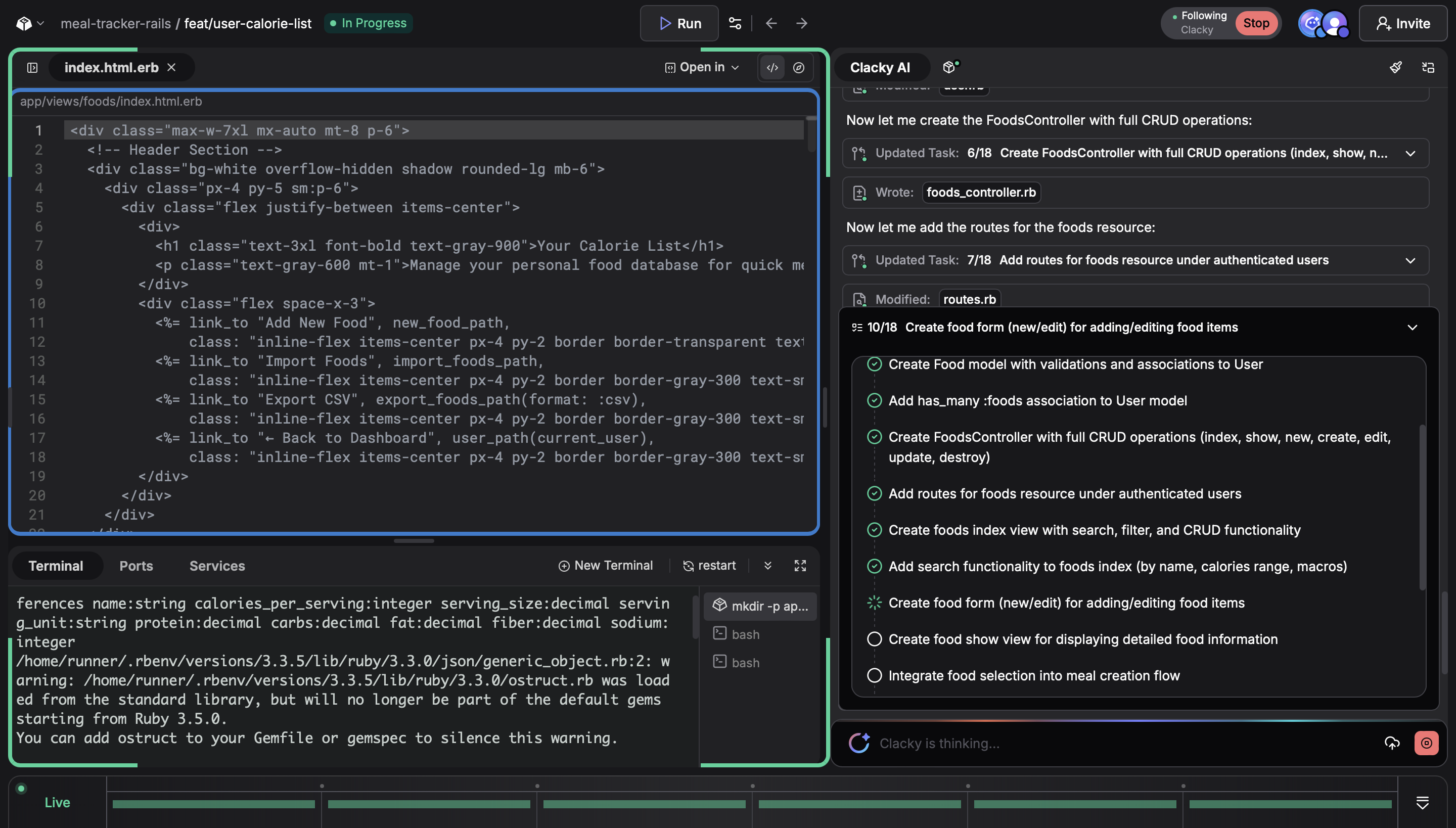Select the 'mkdir -p ap...' terminal session
Viewport: 1456px width, 828px height.
click(760, 606)
